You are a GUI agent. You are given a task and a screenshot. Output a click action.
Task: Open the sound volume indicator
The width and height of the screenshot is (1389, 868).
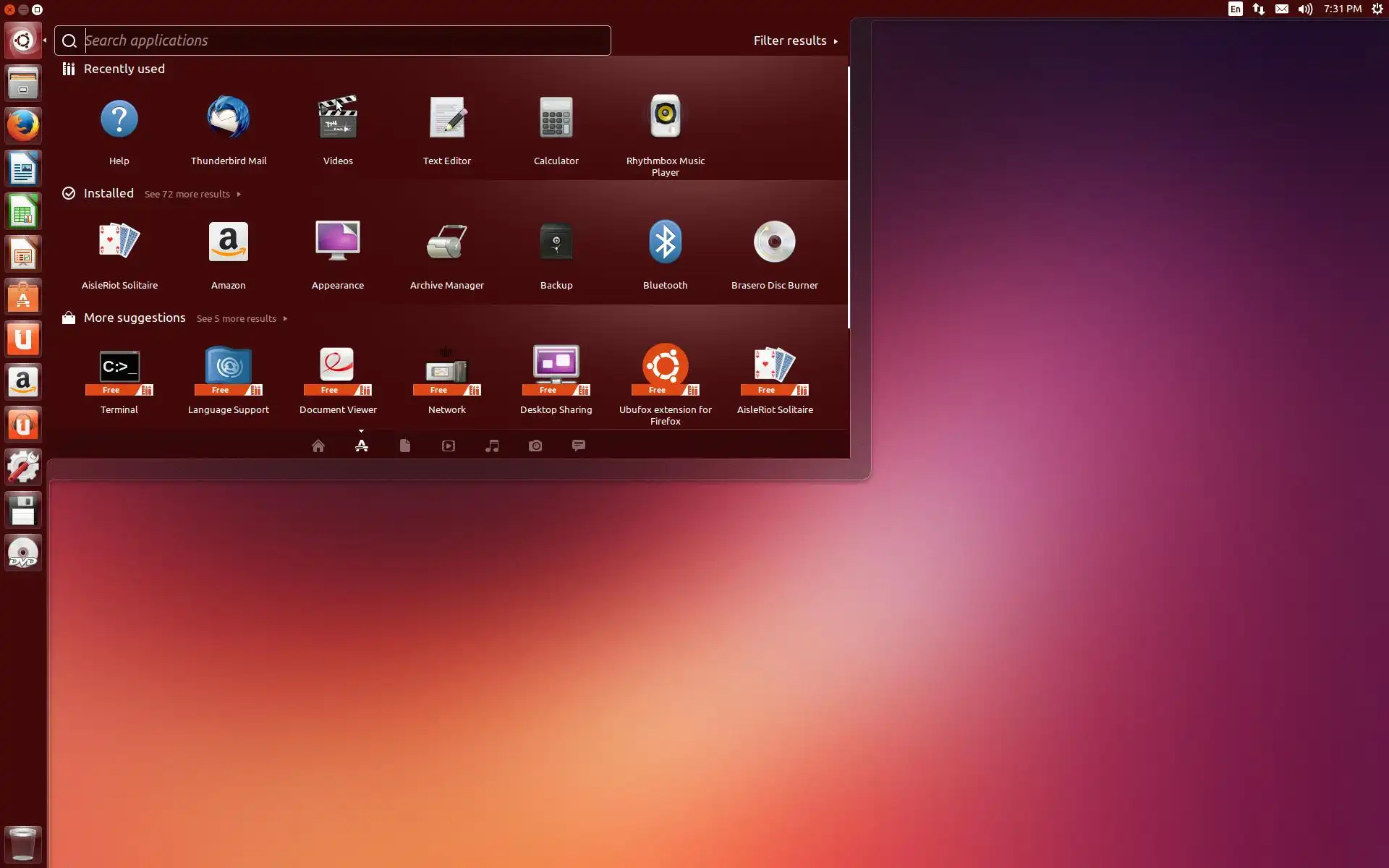(1305, 9)
